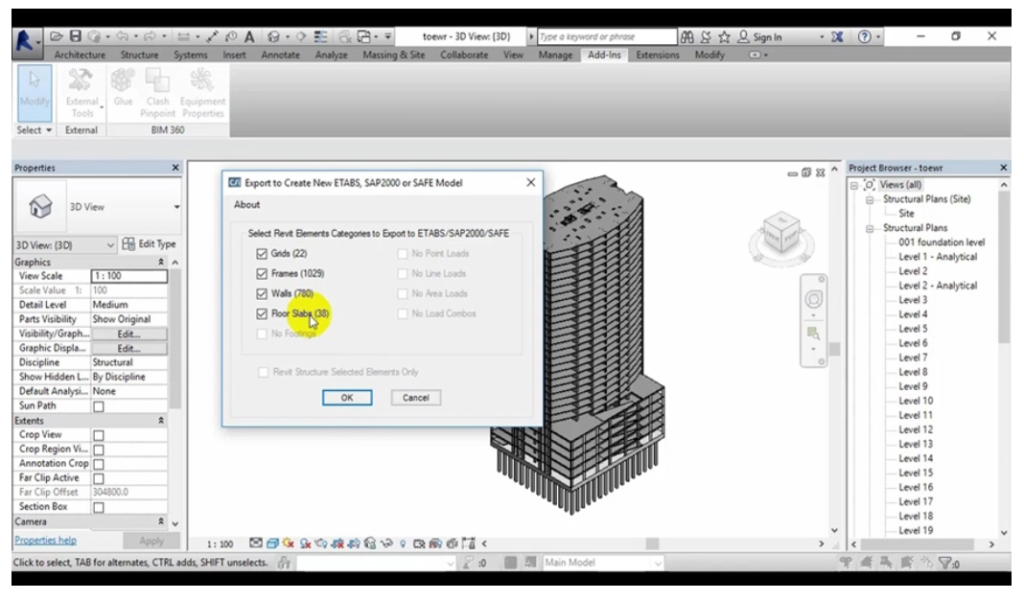Uncheck the Frames (1029) checkbox
The width and height of the screenshot is (1024, 600).
coord(262,274)
